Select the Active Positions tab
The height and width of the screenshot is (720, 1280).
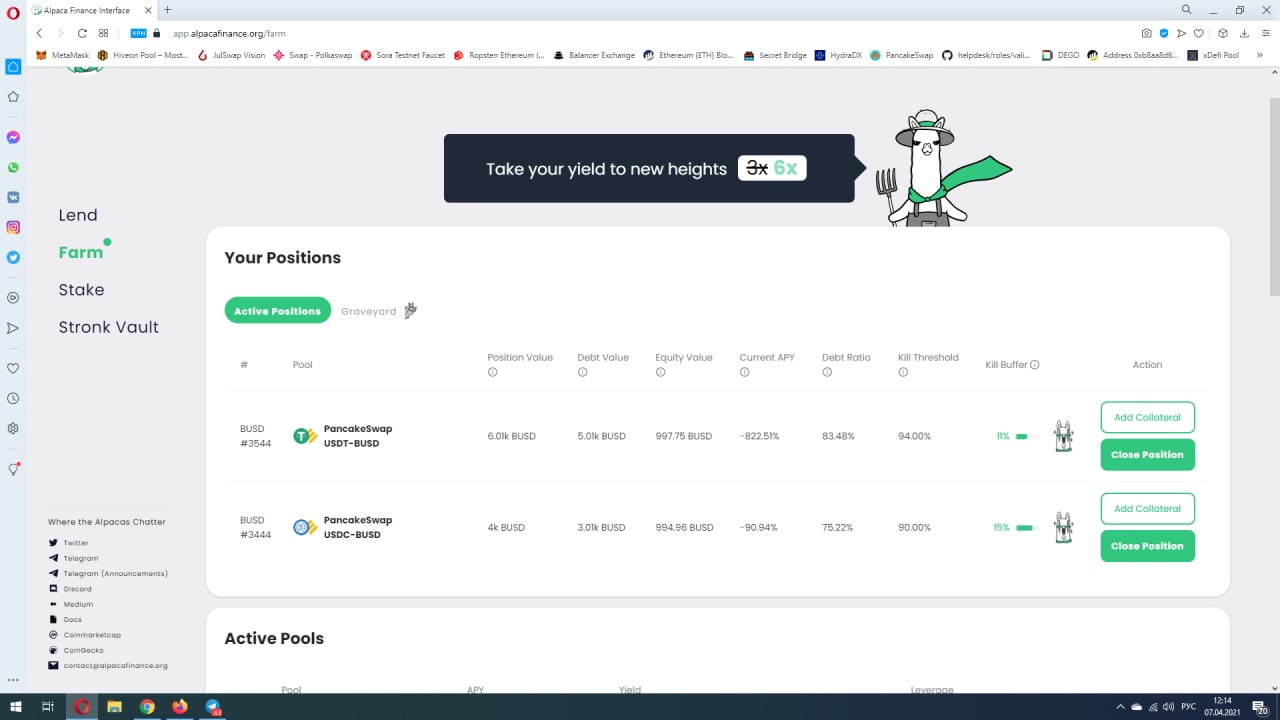click(278, 311)
